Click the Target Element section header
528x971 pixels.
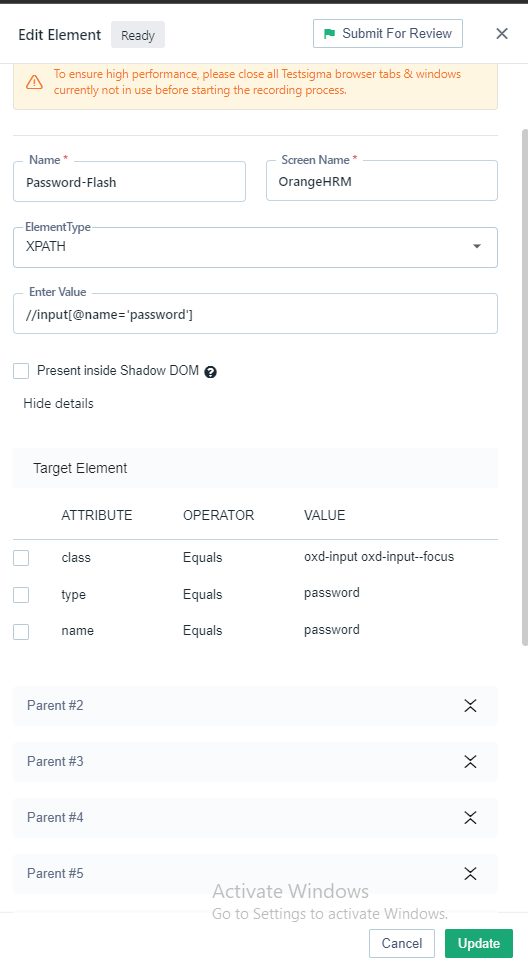point(255,468)
